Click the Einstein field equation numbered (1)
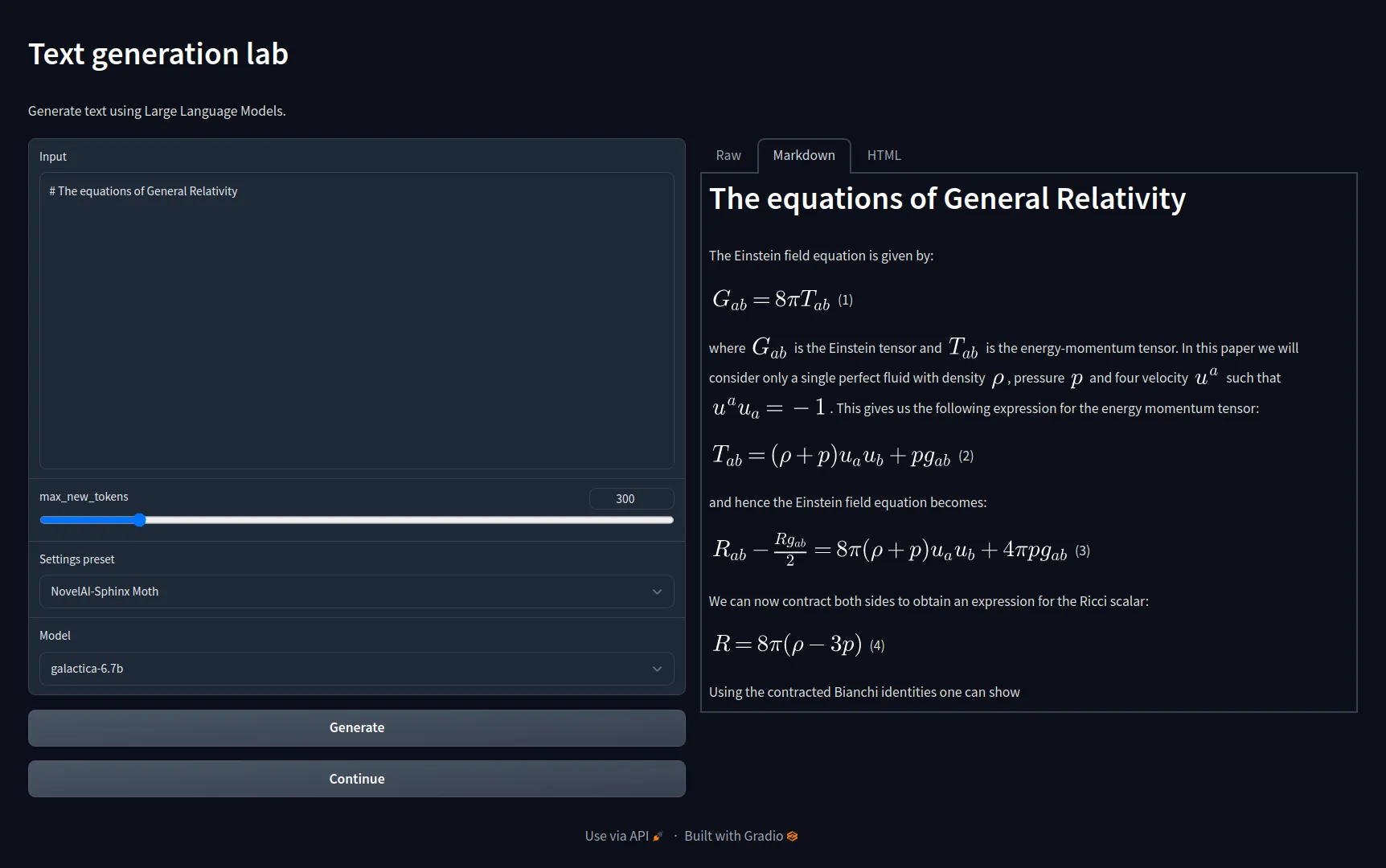 (x=772, y=300)
